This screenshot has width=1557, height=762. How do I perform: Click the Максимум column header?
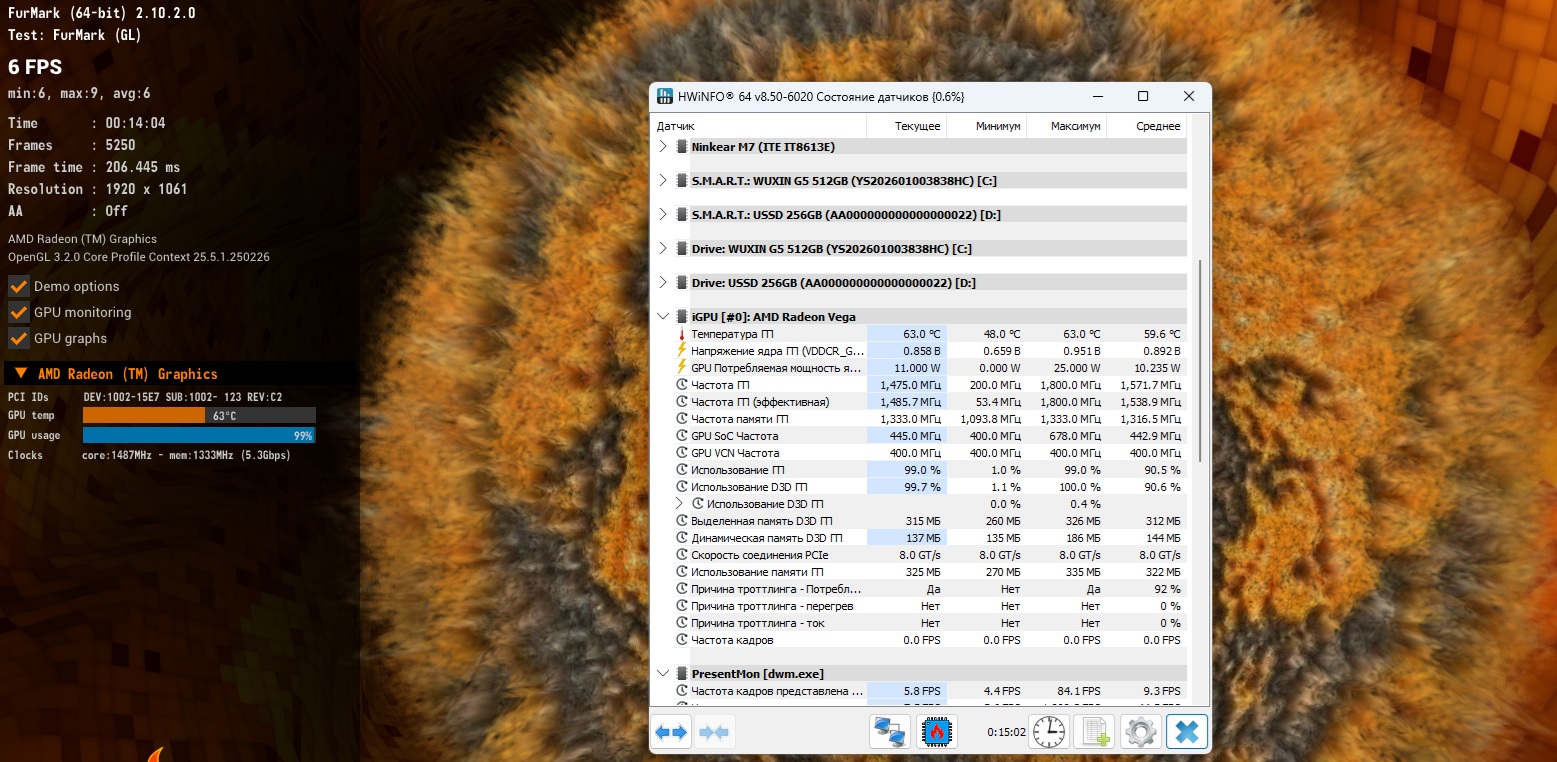tap(1066, 127)
